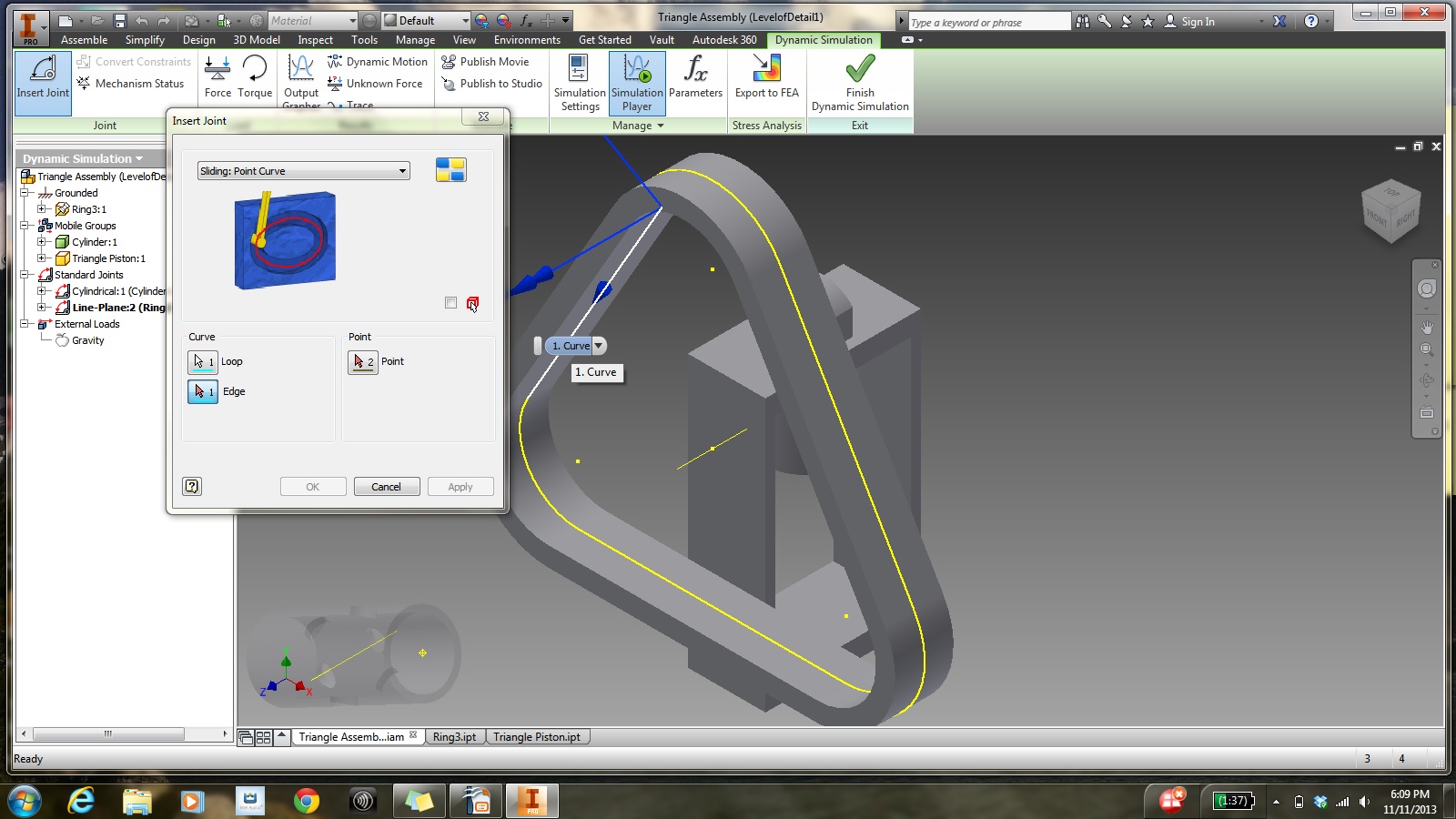Select Gravity in the browser tree
Screen dimensions: 1456x819
coord(88,340)
